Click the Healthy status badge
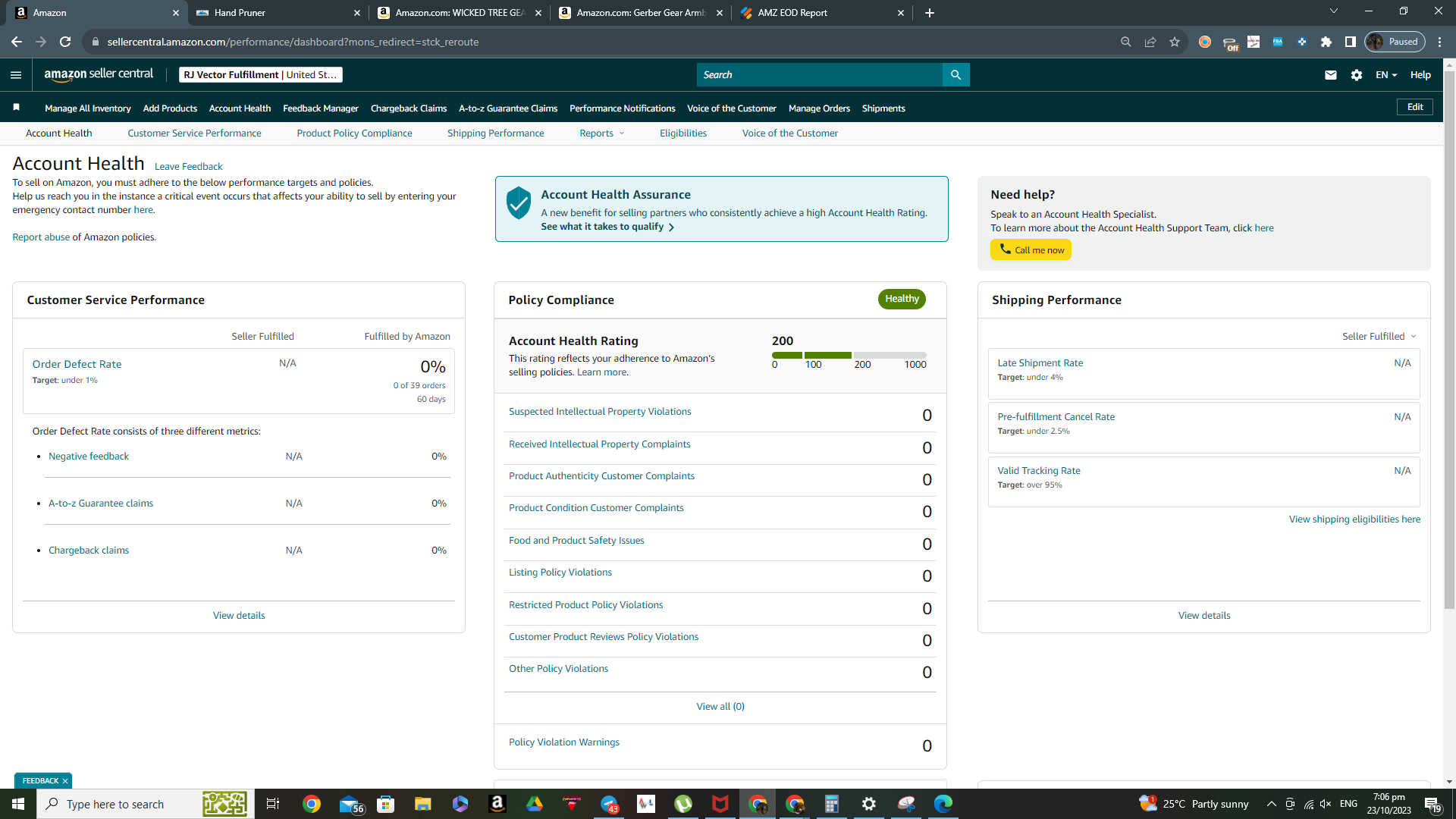Screen dimensions: 1456x819 click(902, 299)
